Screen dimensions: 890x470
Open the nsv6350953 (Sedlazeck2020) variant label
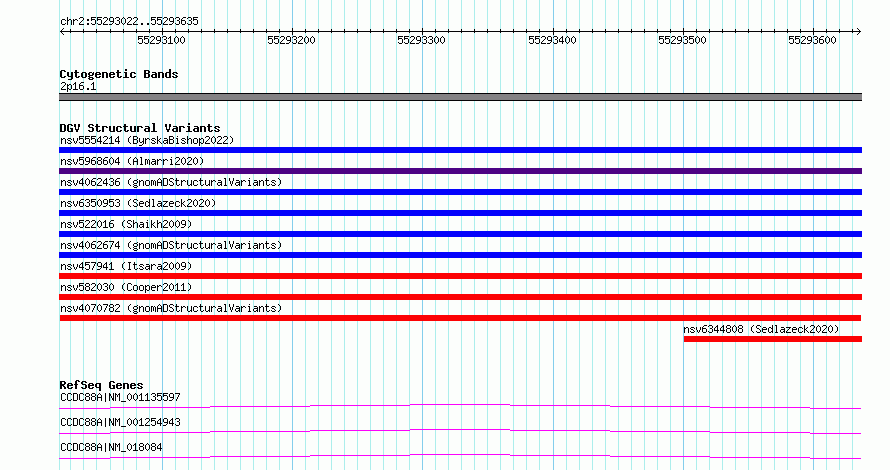[138, 203]
